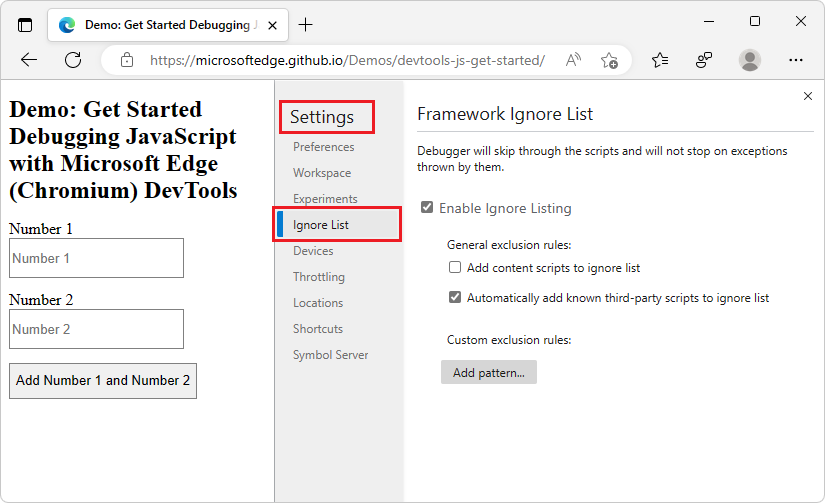Open the Symbol Server settings page
This screenshot has width=825, height=503.
330,355
